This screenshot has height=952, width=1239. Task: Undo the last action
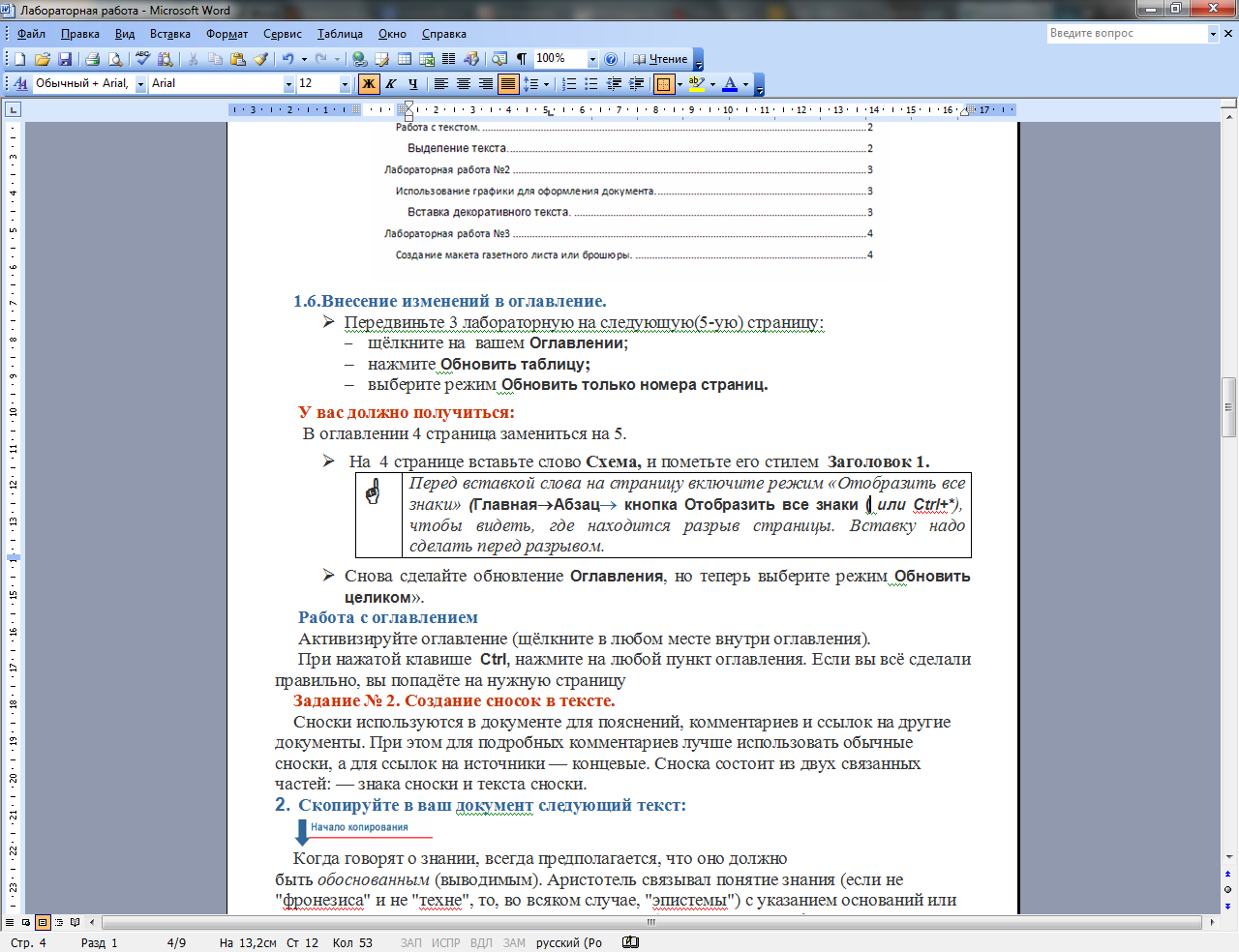287,59
